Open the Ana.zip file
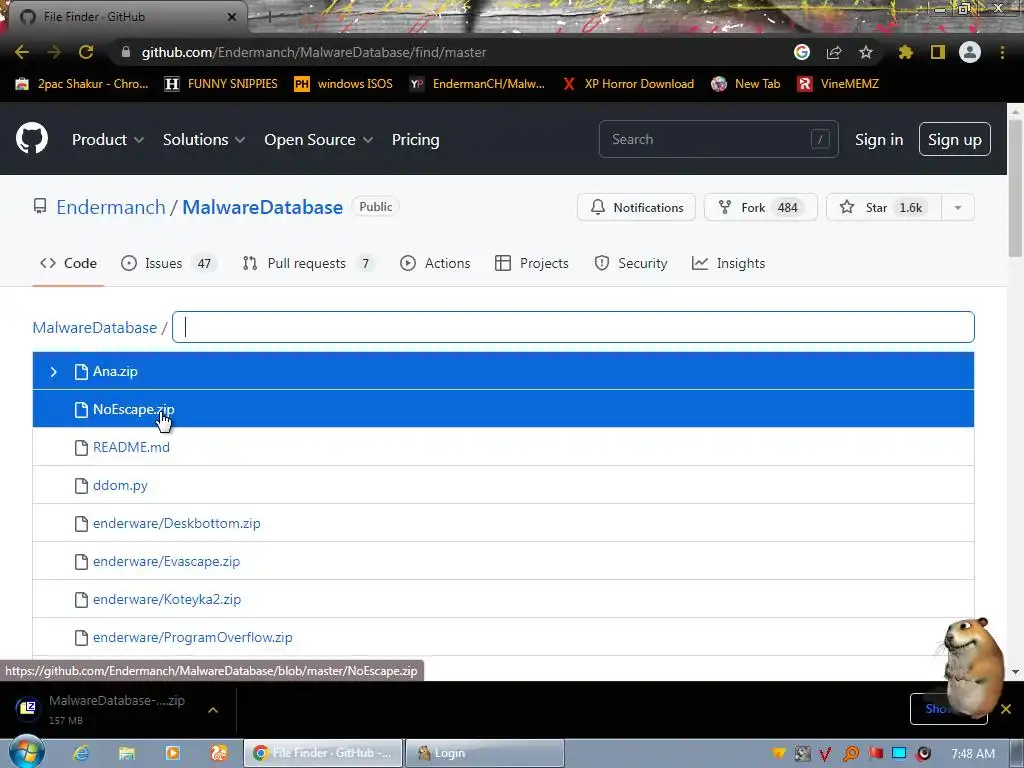This screenshot has height=768, width=1024. click(x=115, y=372)
